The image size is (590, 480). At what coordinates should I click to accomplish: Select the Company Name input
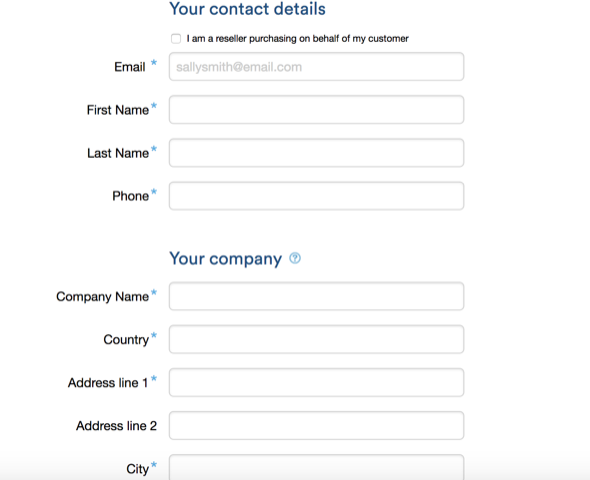tap(316, 296)
